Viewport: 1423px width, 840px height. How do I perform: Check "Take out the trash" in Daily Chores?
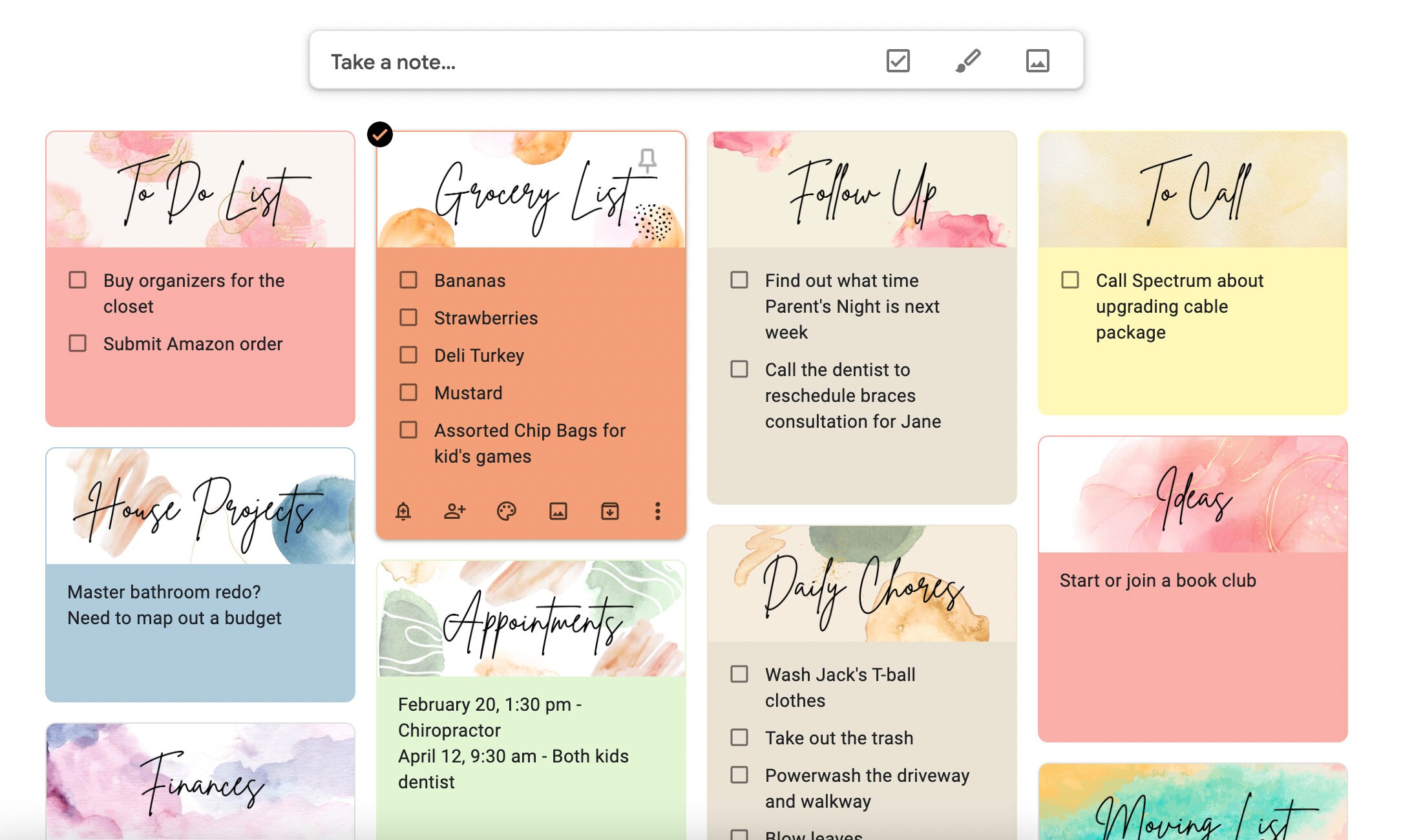pos(739,737)
